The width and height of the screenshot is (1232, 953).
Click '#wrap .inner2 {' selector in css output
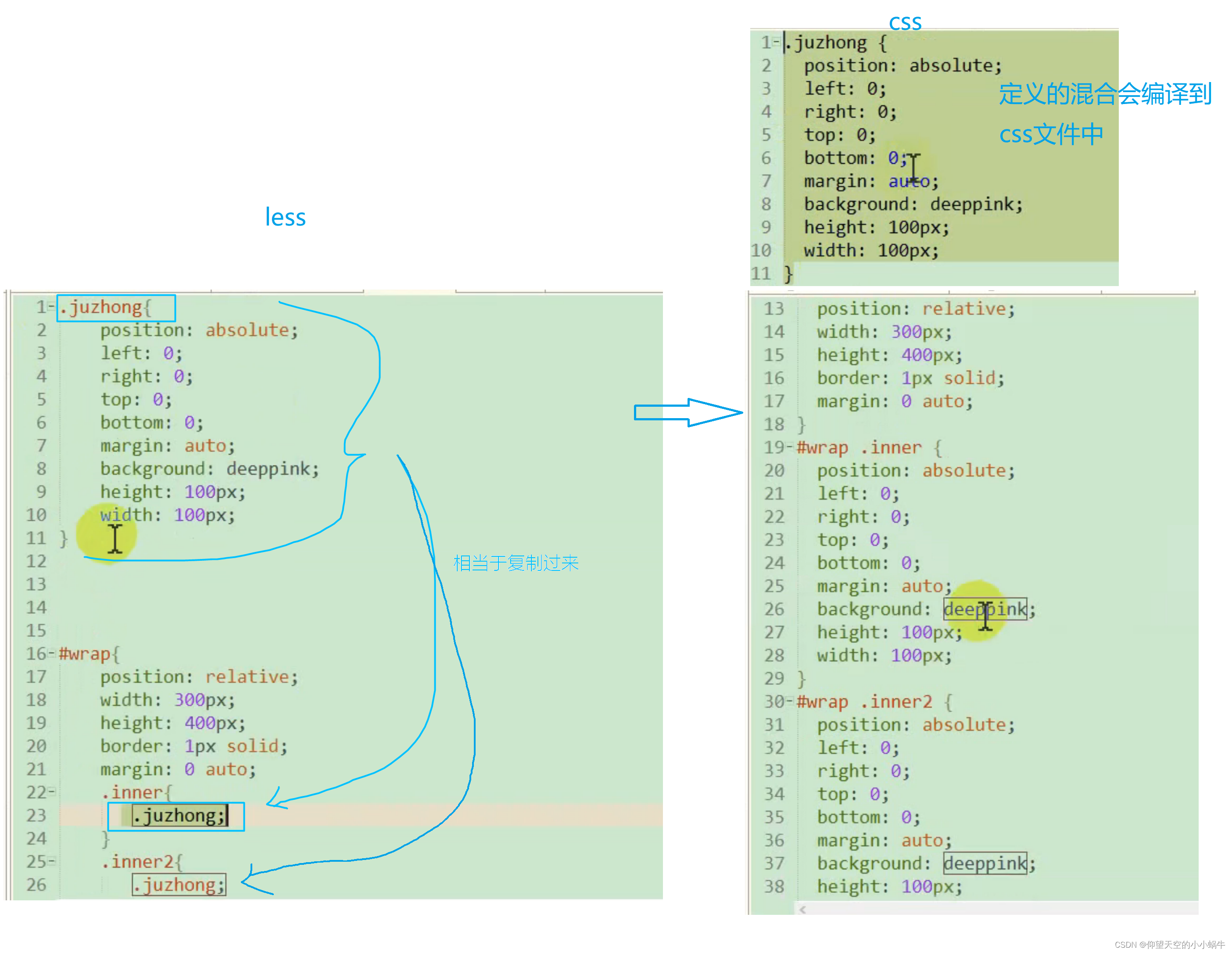pos(875,701)
